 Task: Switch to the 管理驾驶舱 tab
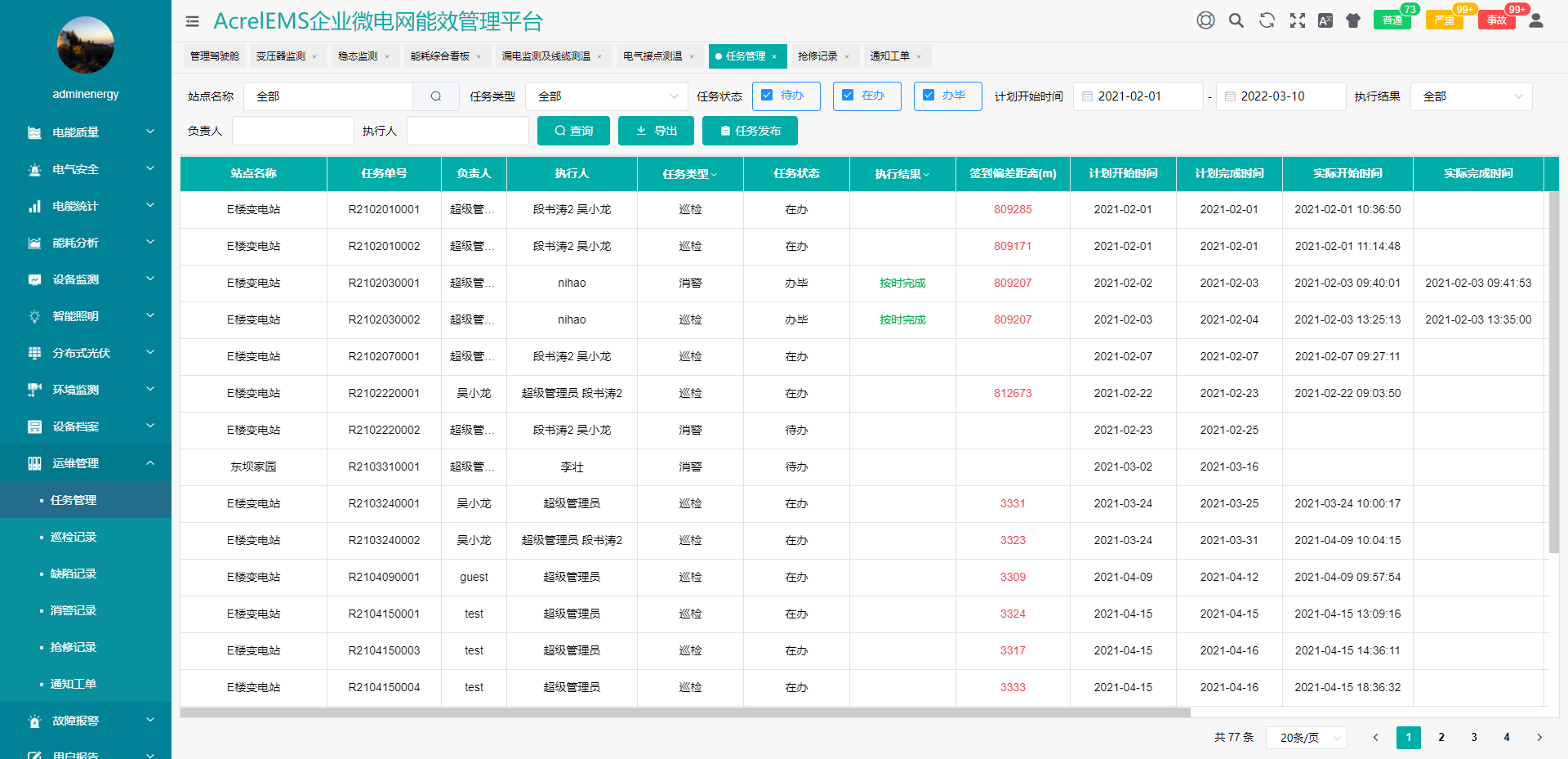pyautogui.click(x=215, y=56)
